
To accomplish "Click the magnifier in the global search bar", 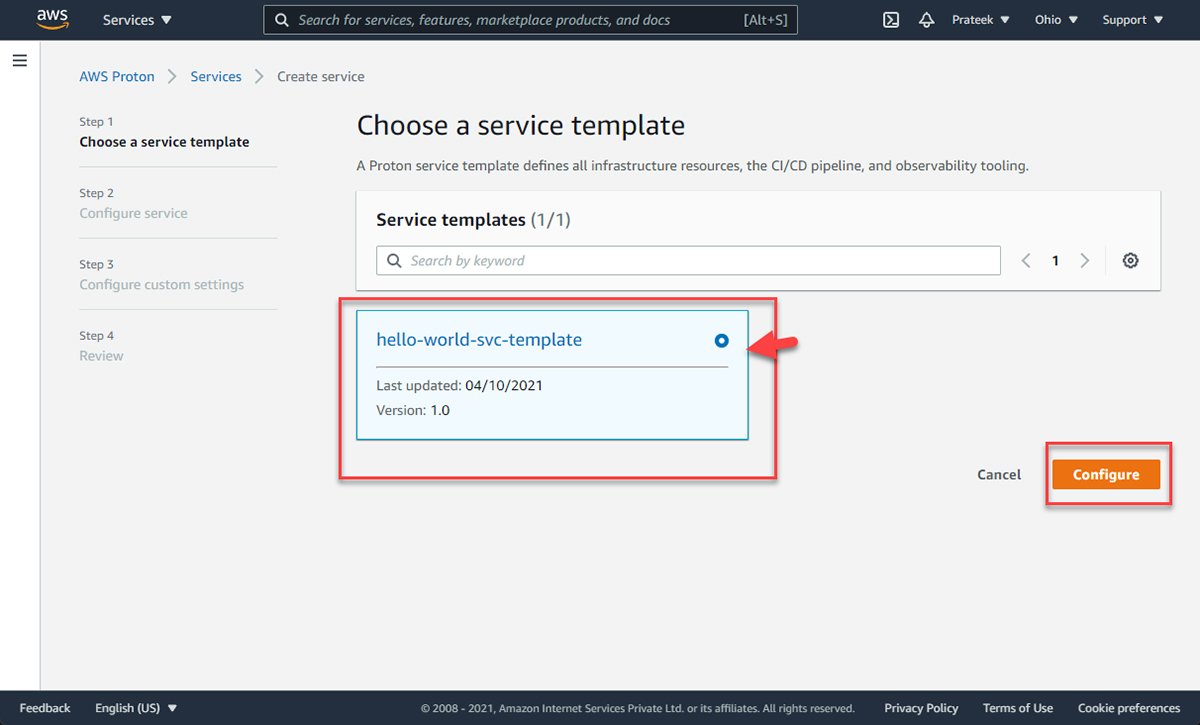I will coord(281,19).
